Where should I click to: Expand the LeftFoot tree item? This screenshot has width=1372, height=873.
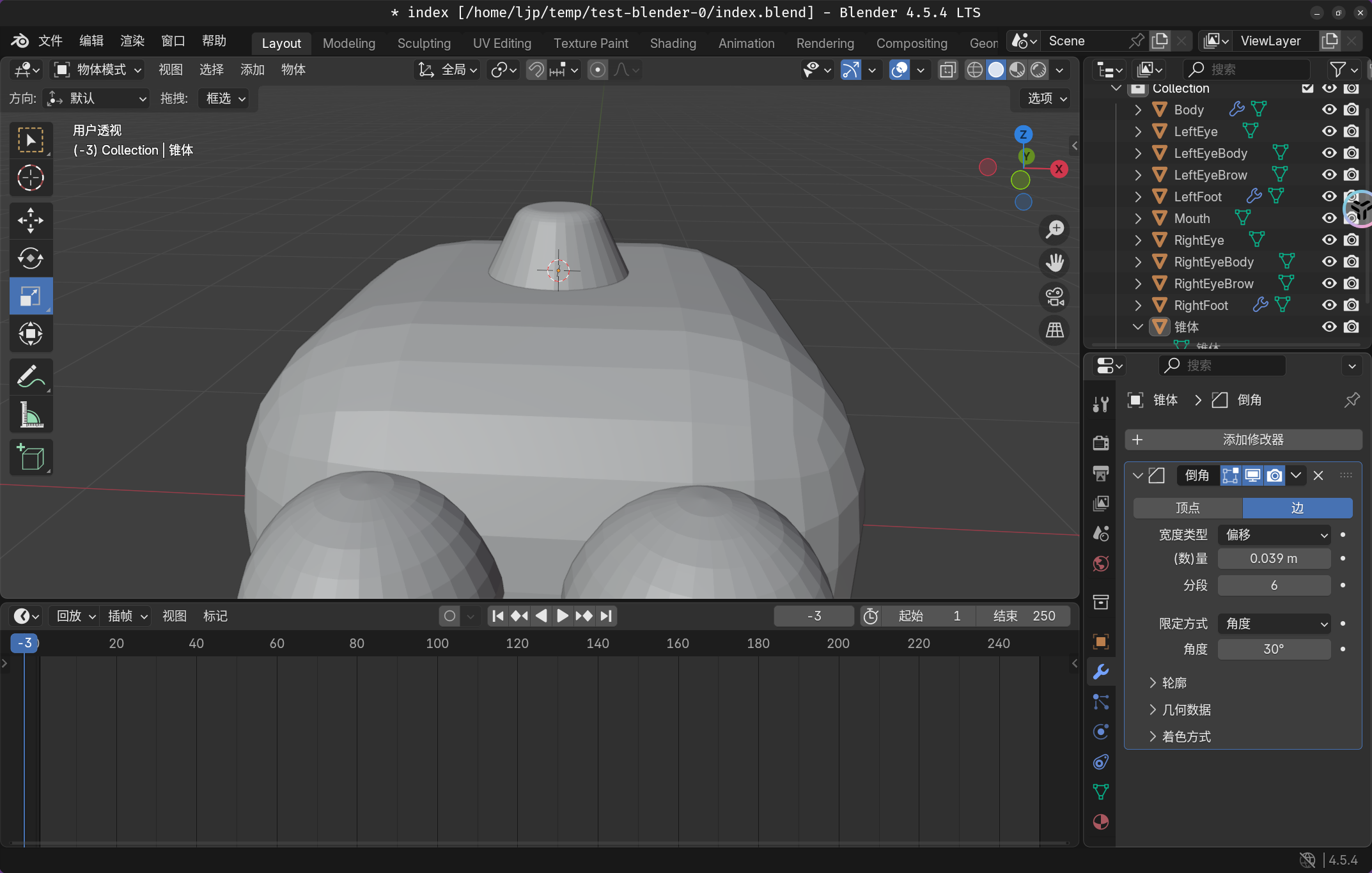(1138, 197)
